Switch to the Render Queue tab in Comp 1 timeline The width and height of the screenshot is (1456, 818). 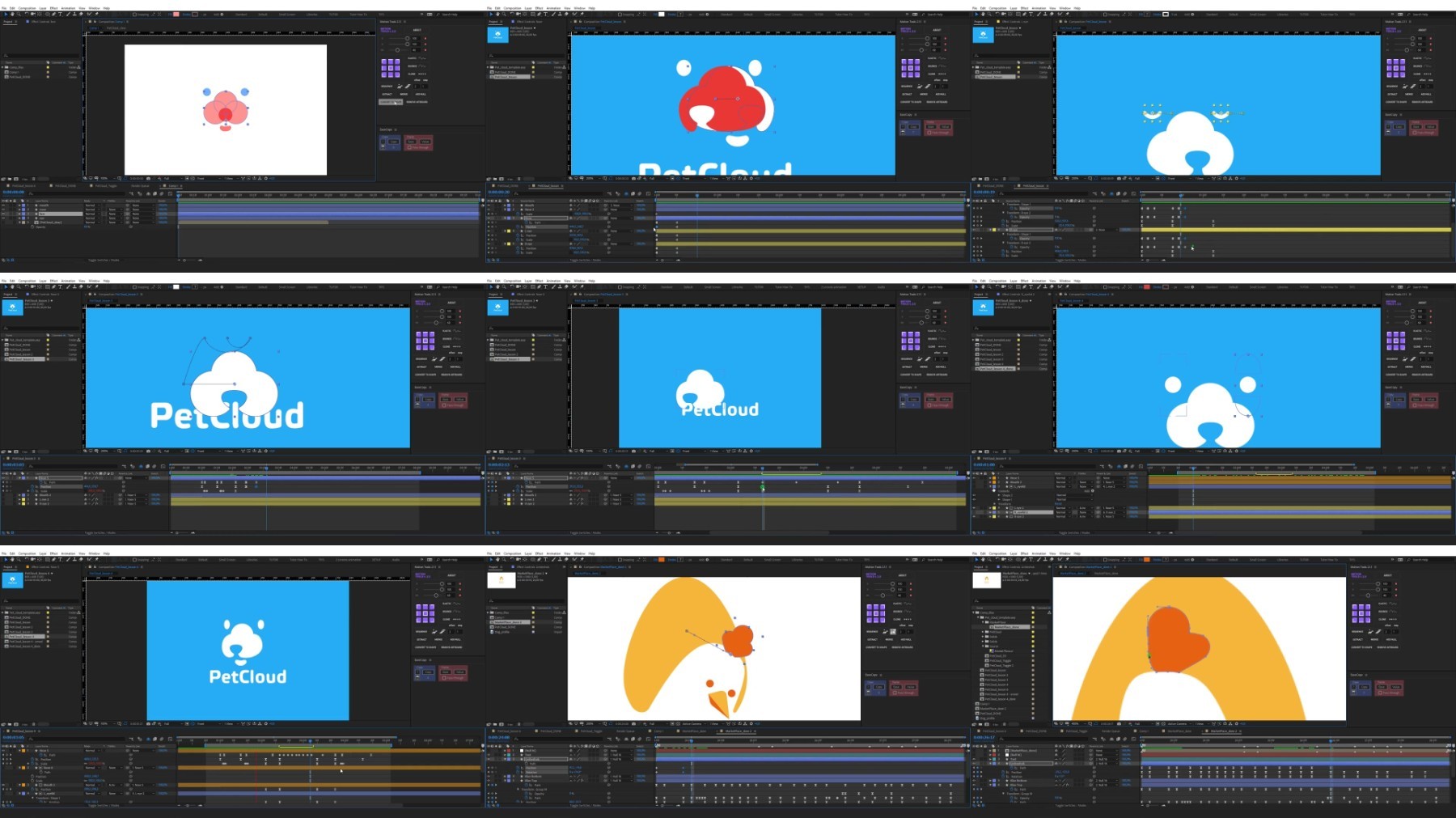click(x=140, y=186)
